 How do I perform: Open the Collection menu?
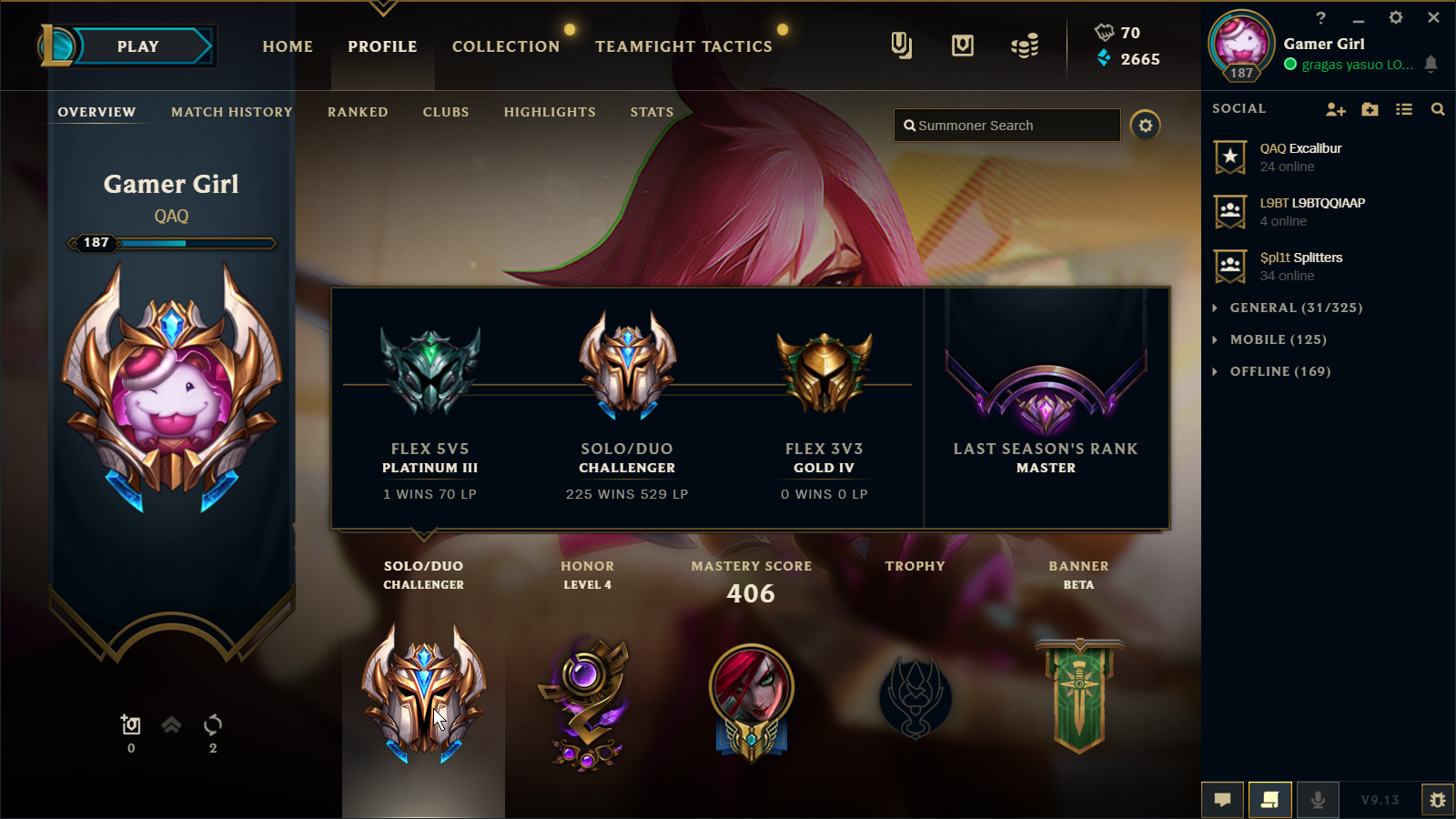(506, 46)
